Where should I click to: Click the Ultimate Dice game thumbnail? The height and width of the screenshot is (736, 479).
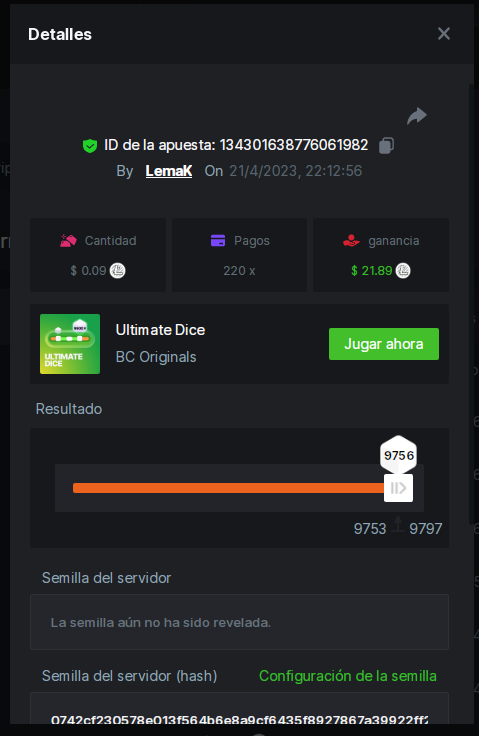pyautogui.click(x=70, y=344)
